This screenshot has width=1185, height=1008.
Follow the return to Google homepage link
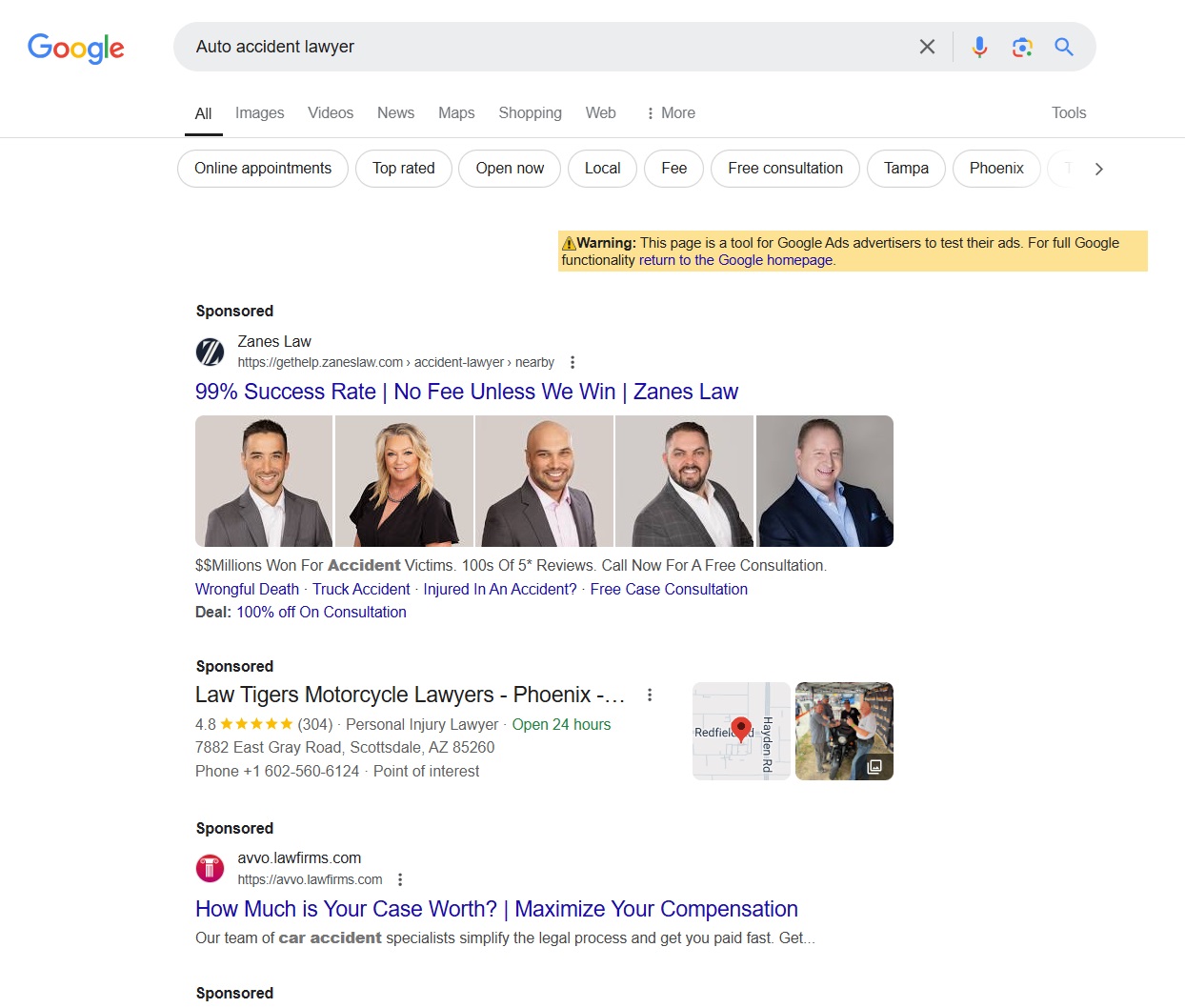pyautogui.click(x=735, y=260)
